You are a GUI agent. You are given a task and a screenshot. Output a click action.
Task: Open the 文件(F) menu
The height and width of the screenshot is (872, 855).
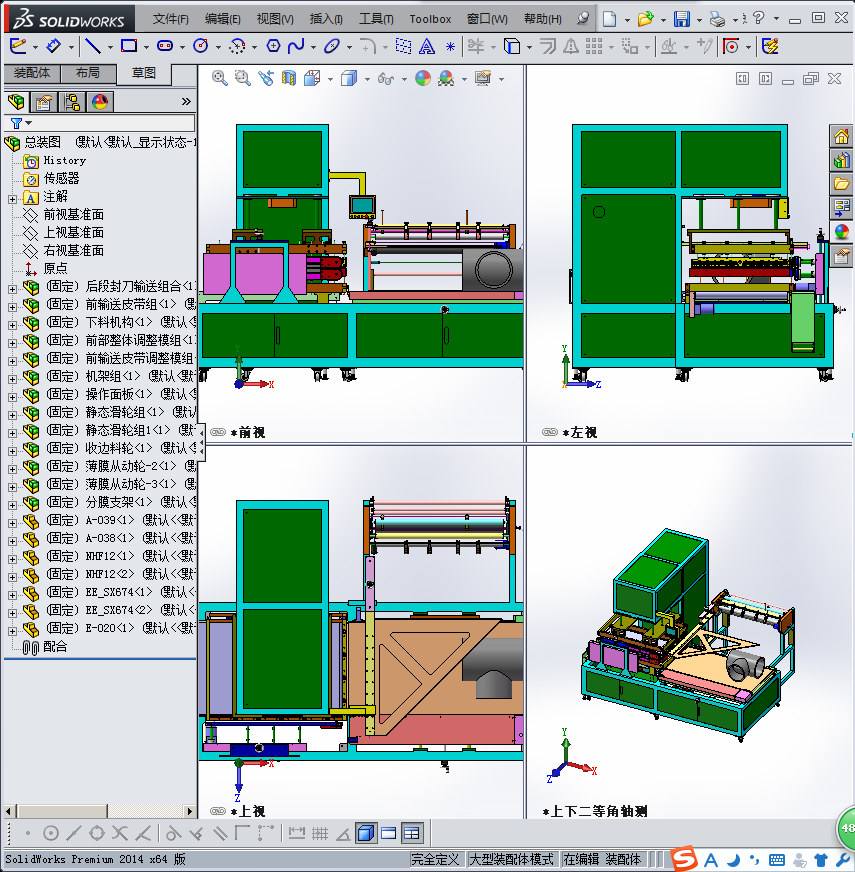[171, 19]
